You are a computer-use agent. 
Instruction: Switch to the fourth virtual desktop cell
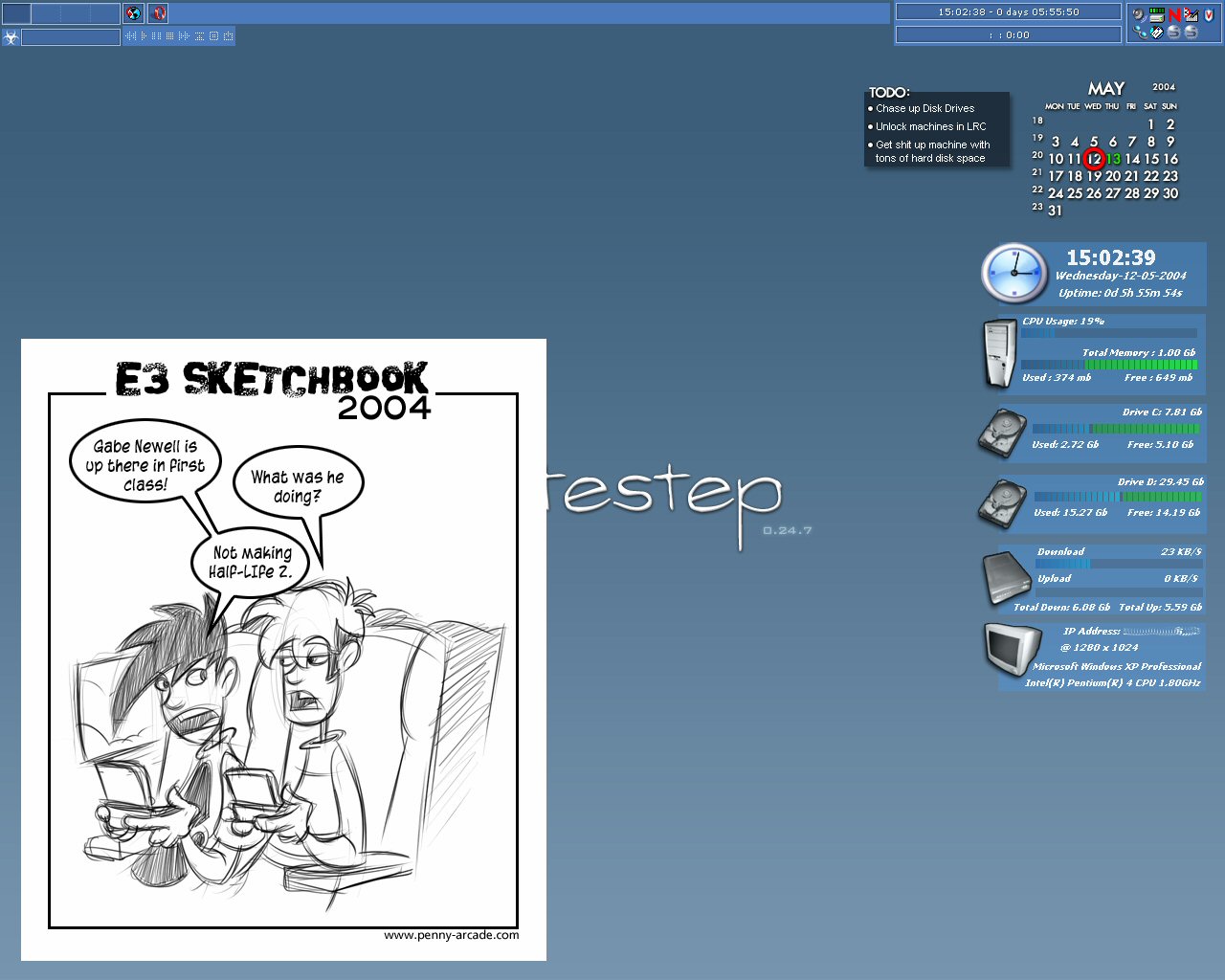point(104,13)
